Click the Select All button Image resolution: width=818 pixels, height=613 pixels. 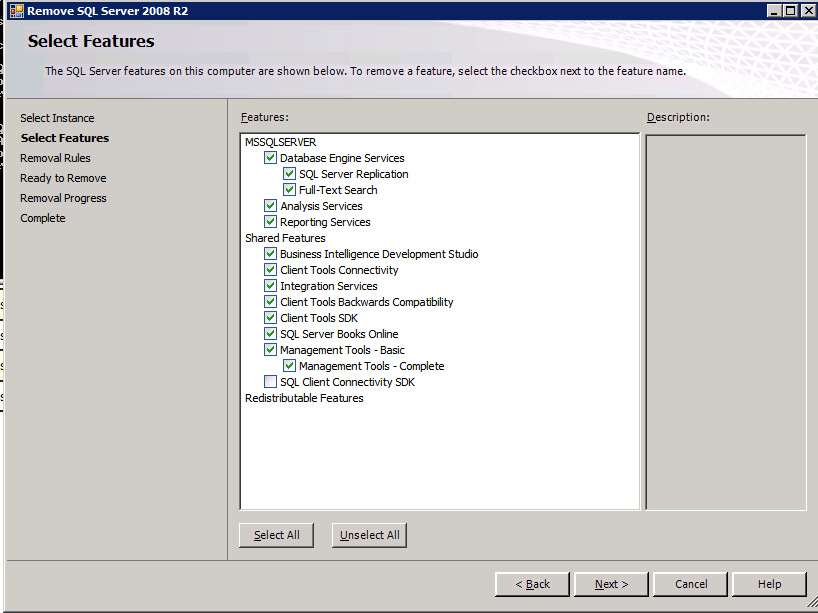276,535
